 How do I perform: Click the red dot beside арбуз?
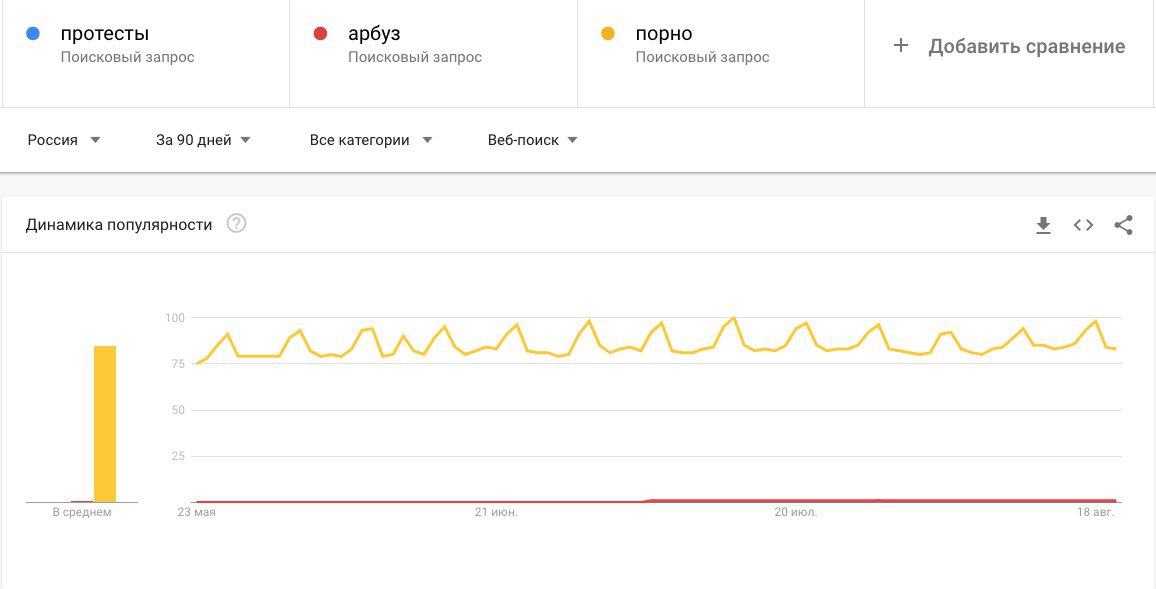(320, 34)
